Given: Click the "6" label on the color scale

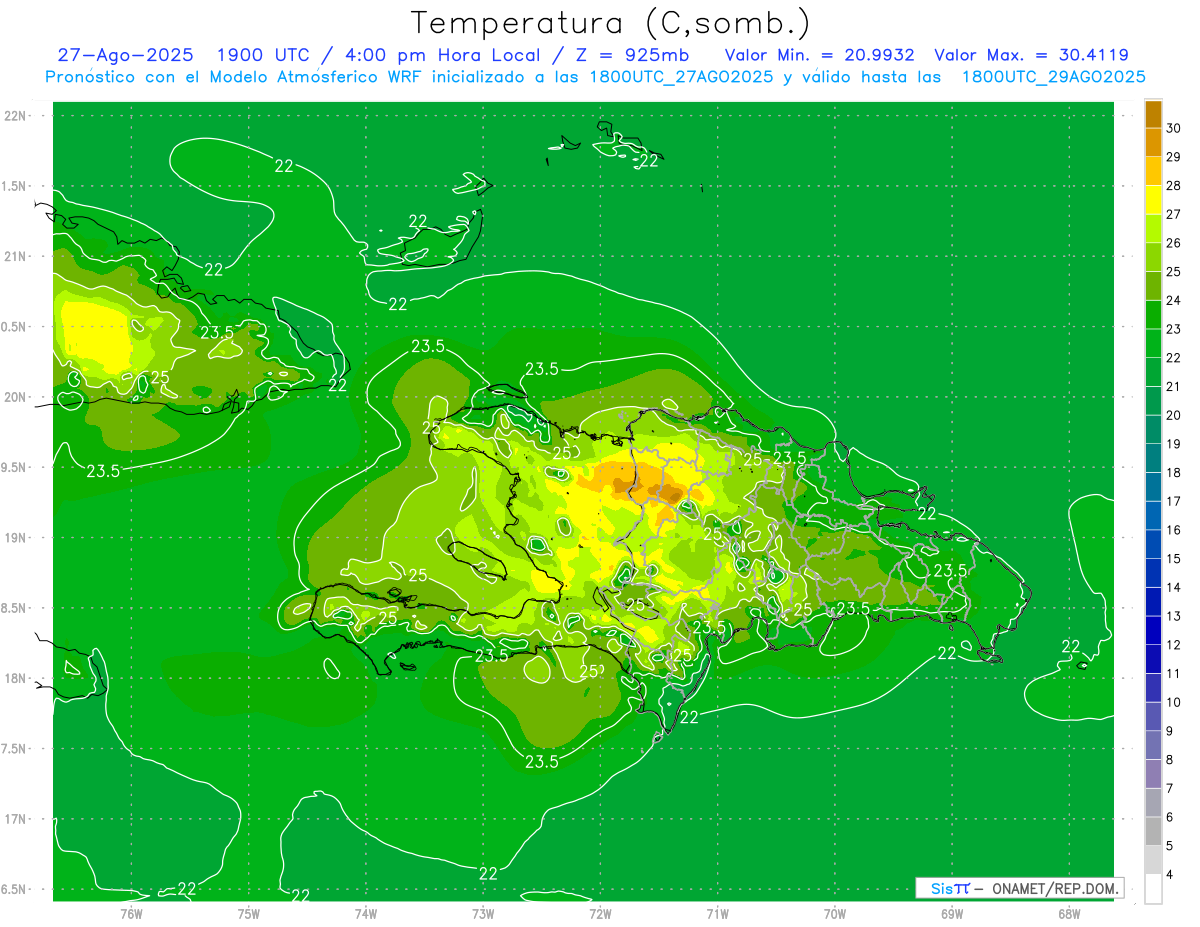Looking at the screenshot, I should [1170, 817].
